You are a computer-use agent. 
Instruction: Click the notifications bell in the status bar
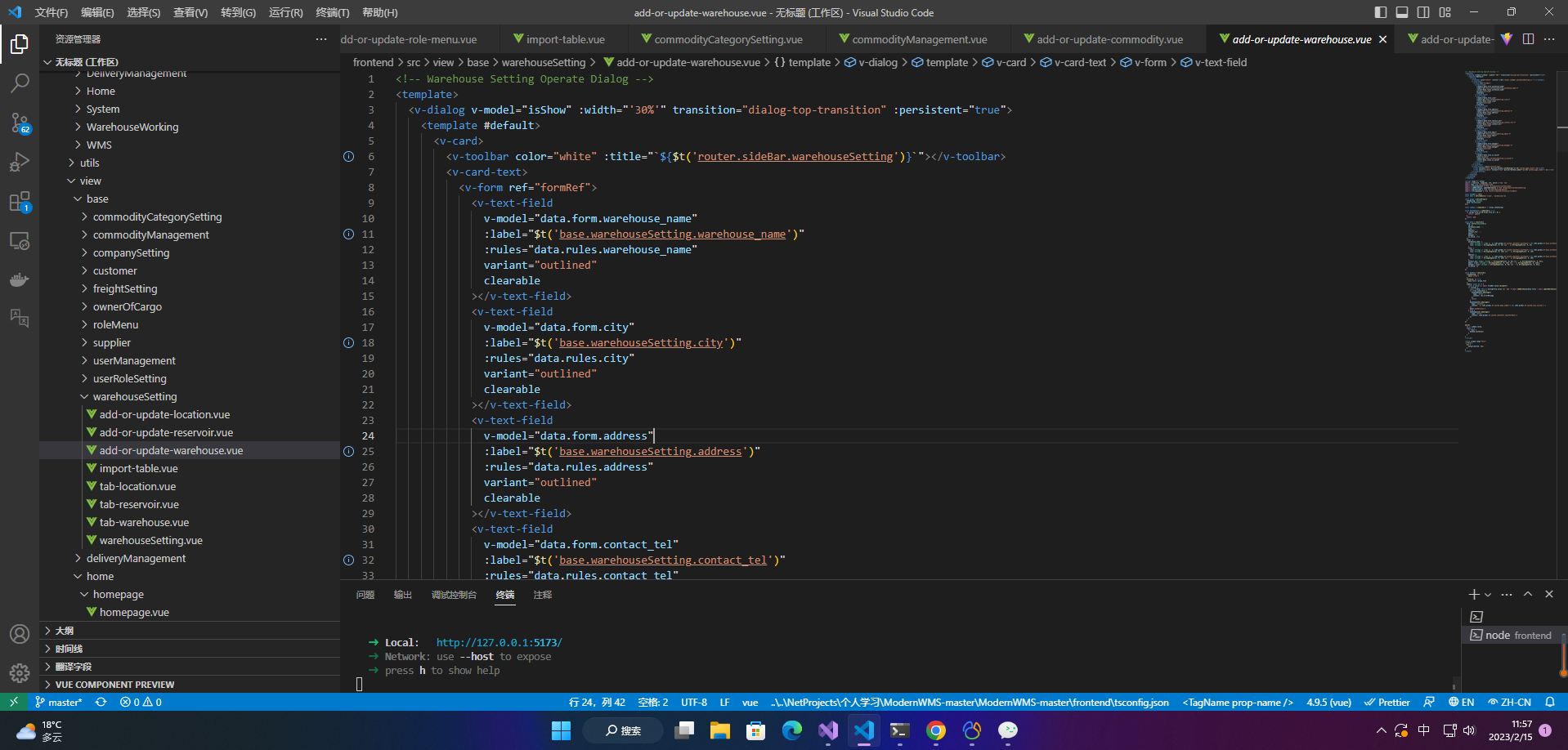tap(1550, 702)
